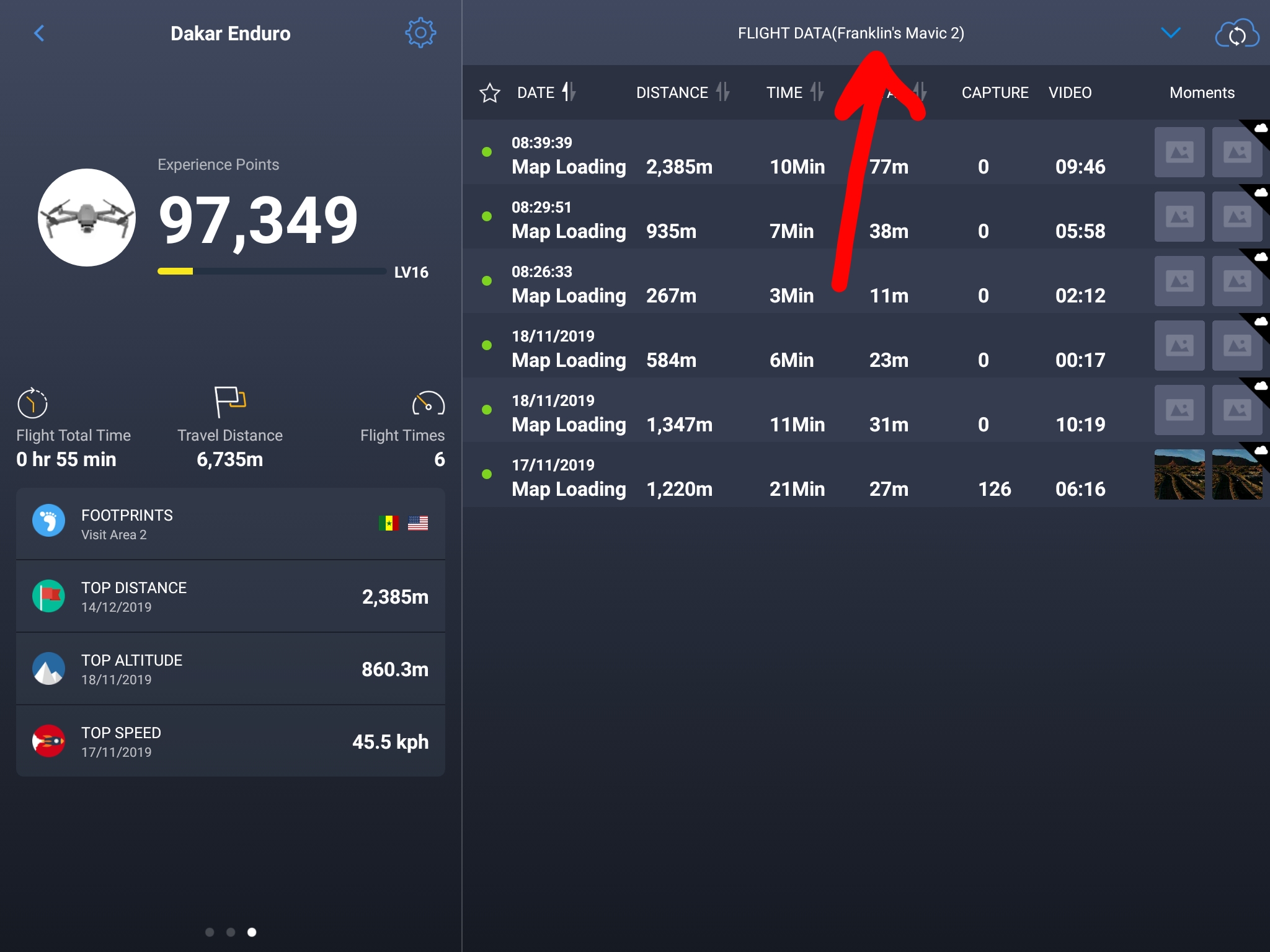Tap the Flight Total Time stopwatch icon
The height and width of the screenshot is (952, 1270).
tap(32, 403)
